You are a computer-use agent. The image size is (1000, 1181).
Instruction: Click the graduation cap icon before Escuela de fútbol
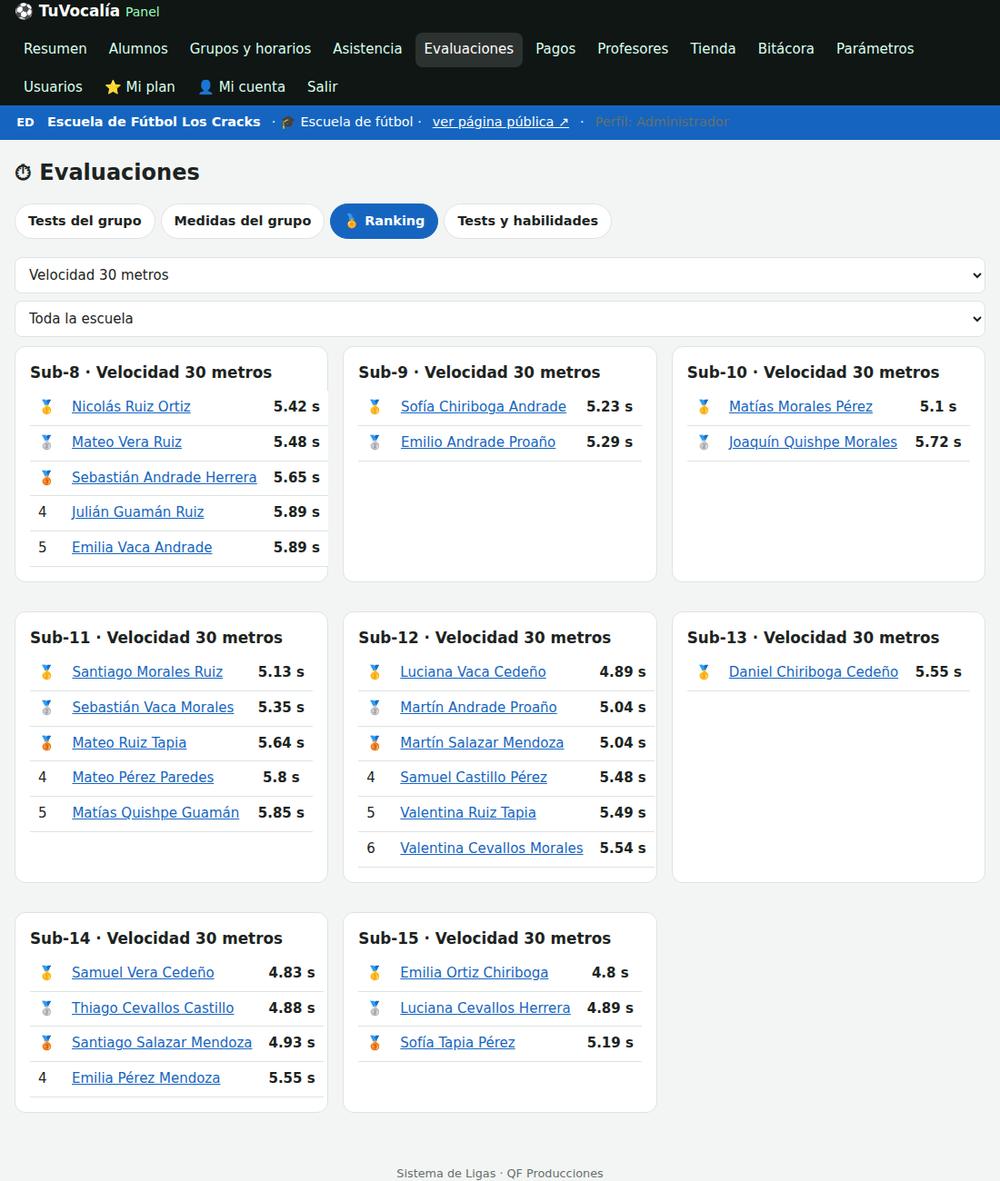click(288, 122)
